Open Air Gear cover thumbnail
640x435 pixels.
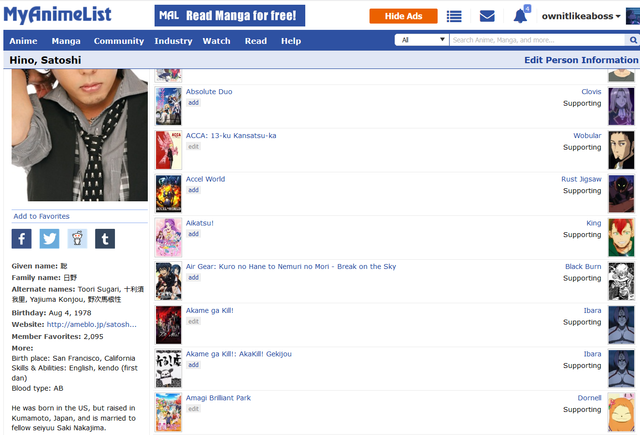point(169,281)
